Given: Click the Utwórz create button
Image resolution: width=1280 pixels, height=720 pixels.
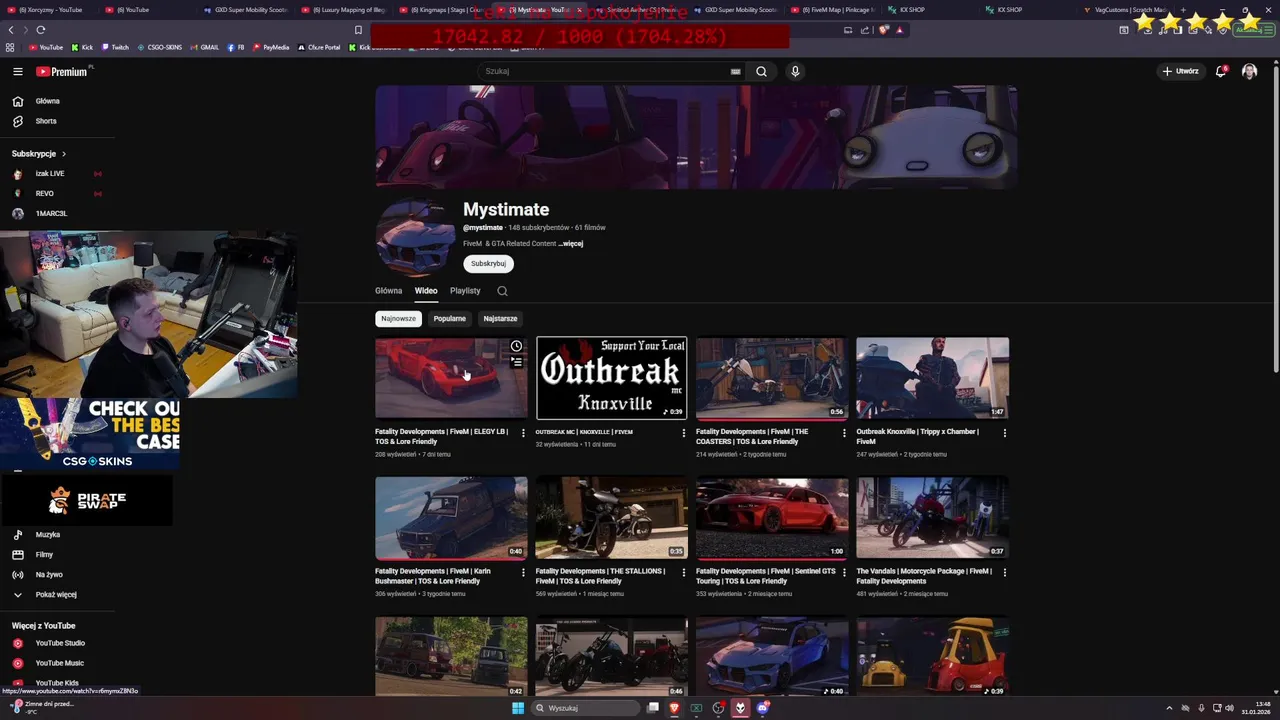Looking at the screenshot, I should coord(1180,71).
